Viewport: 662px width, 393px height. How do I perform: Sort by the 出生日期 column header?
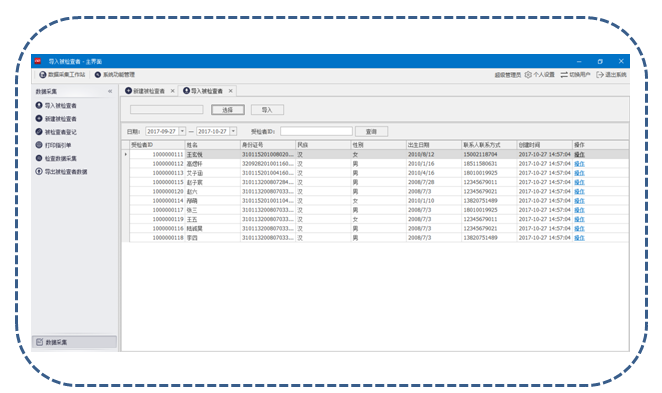434,145
